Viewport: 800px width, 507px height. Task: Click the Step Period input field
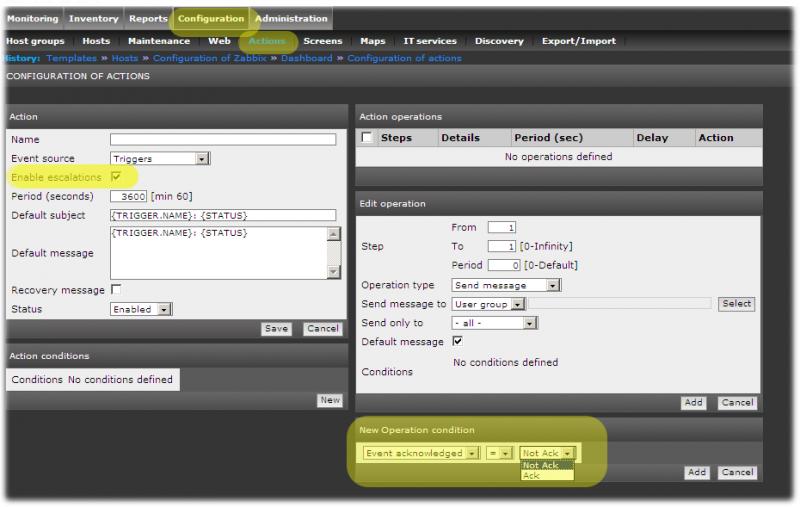[x=504, y=265]
